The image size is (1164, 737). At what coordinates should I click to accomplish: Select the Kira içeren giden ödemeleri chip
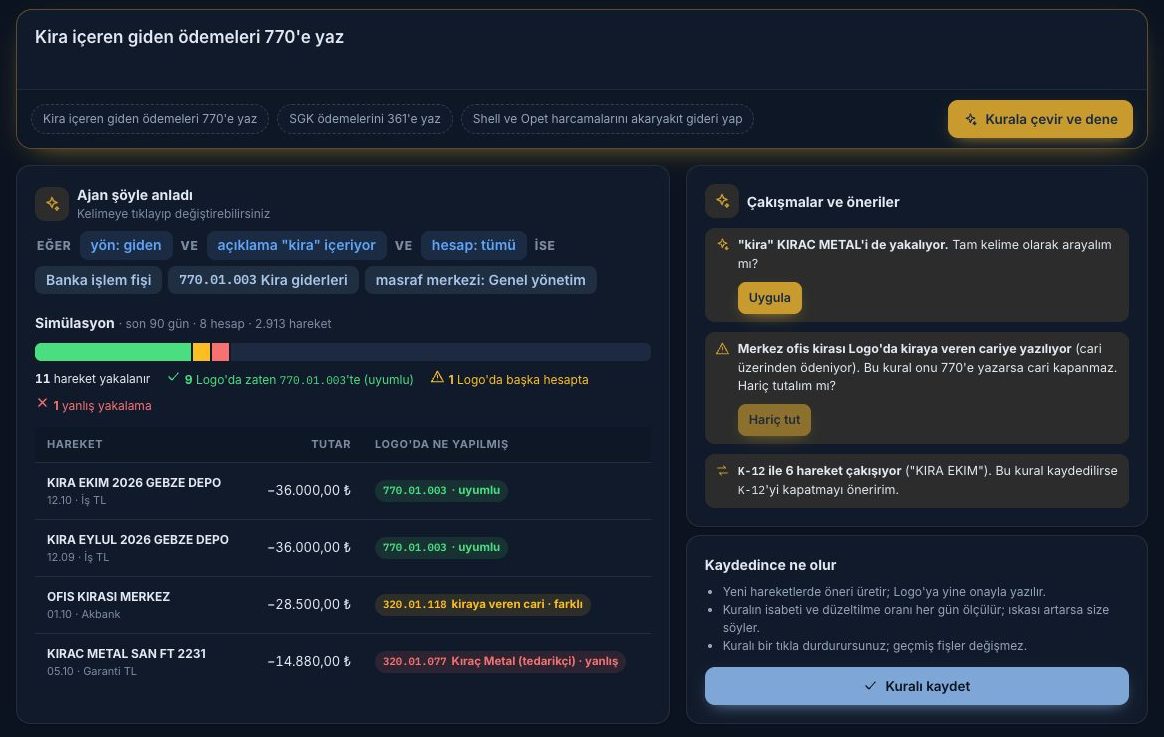[x=150, y=119]
